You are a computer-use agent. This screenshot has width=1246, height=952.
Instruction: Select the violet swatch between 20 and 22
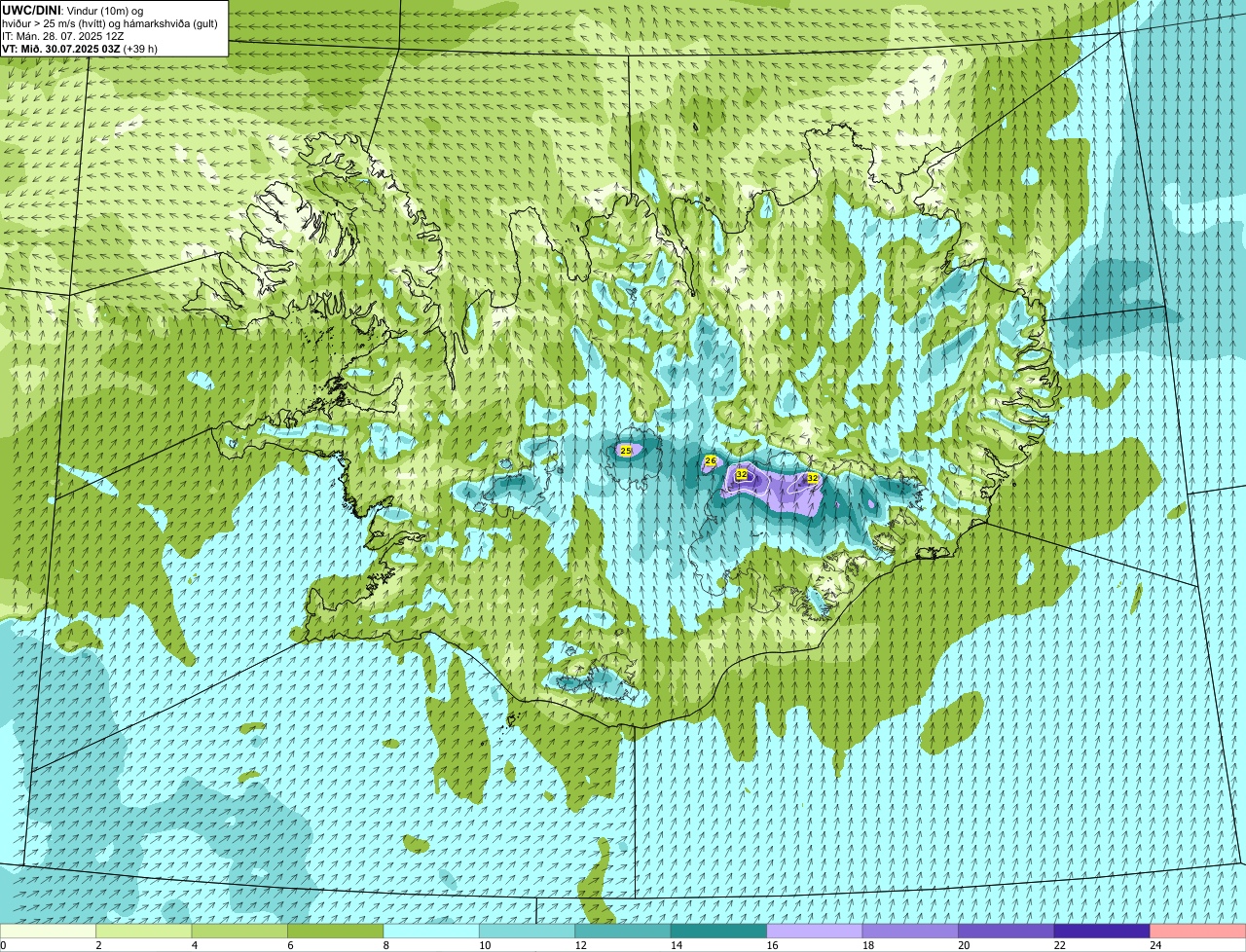[x=1007, y=931]
